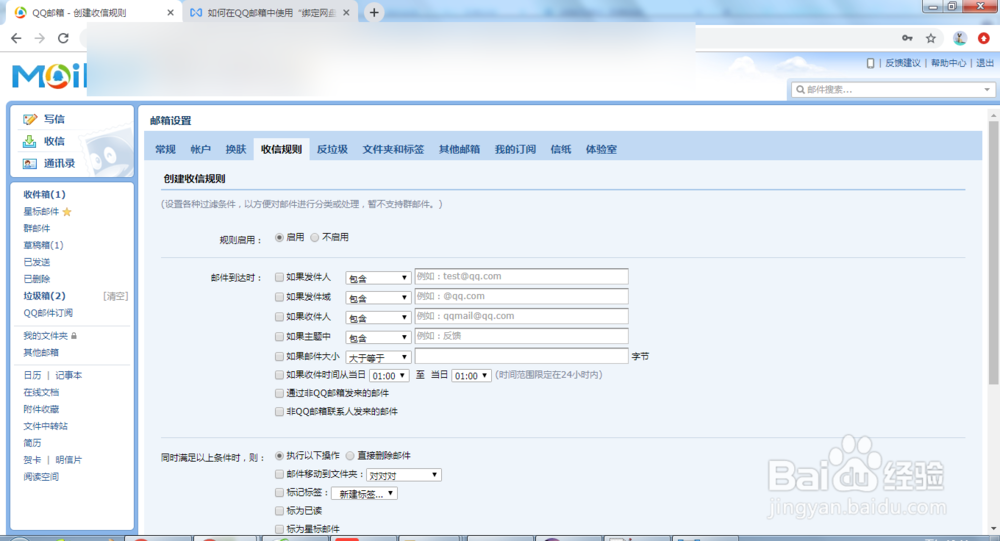Screen dimensions: 1000x541
Task: Click the QQ Mail logo
Action: [48, 77]
